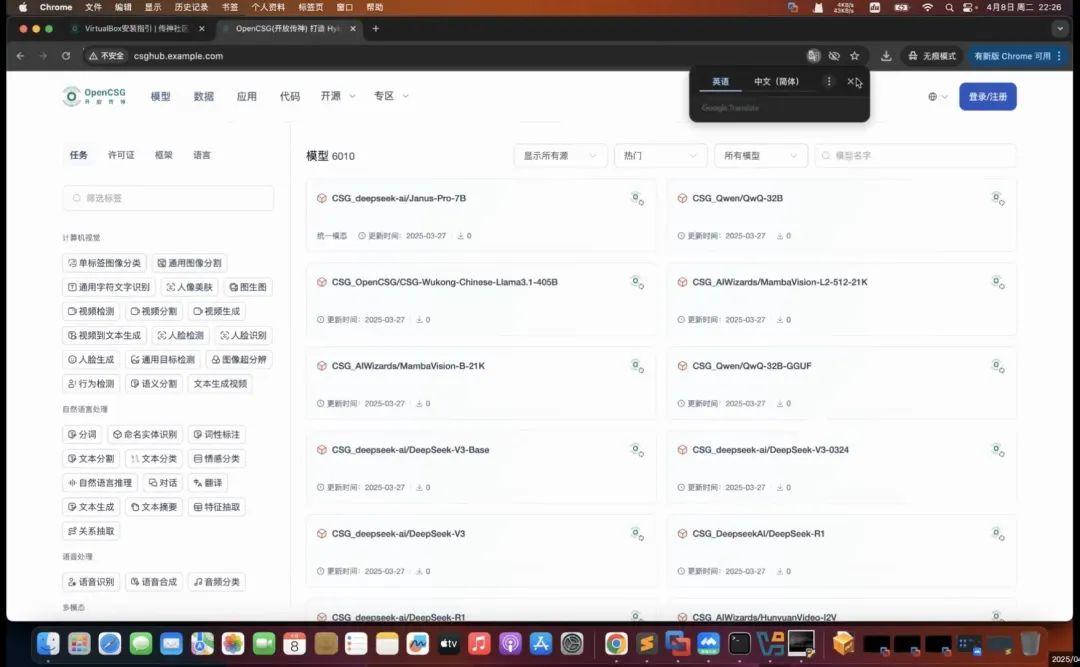Enable the 语音识别 filter tag
The image size is (1080, 667).
90,581
